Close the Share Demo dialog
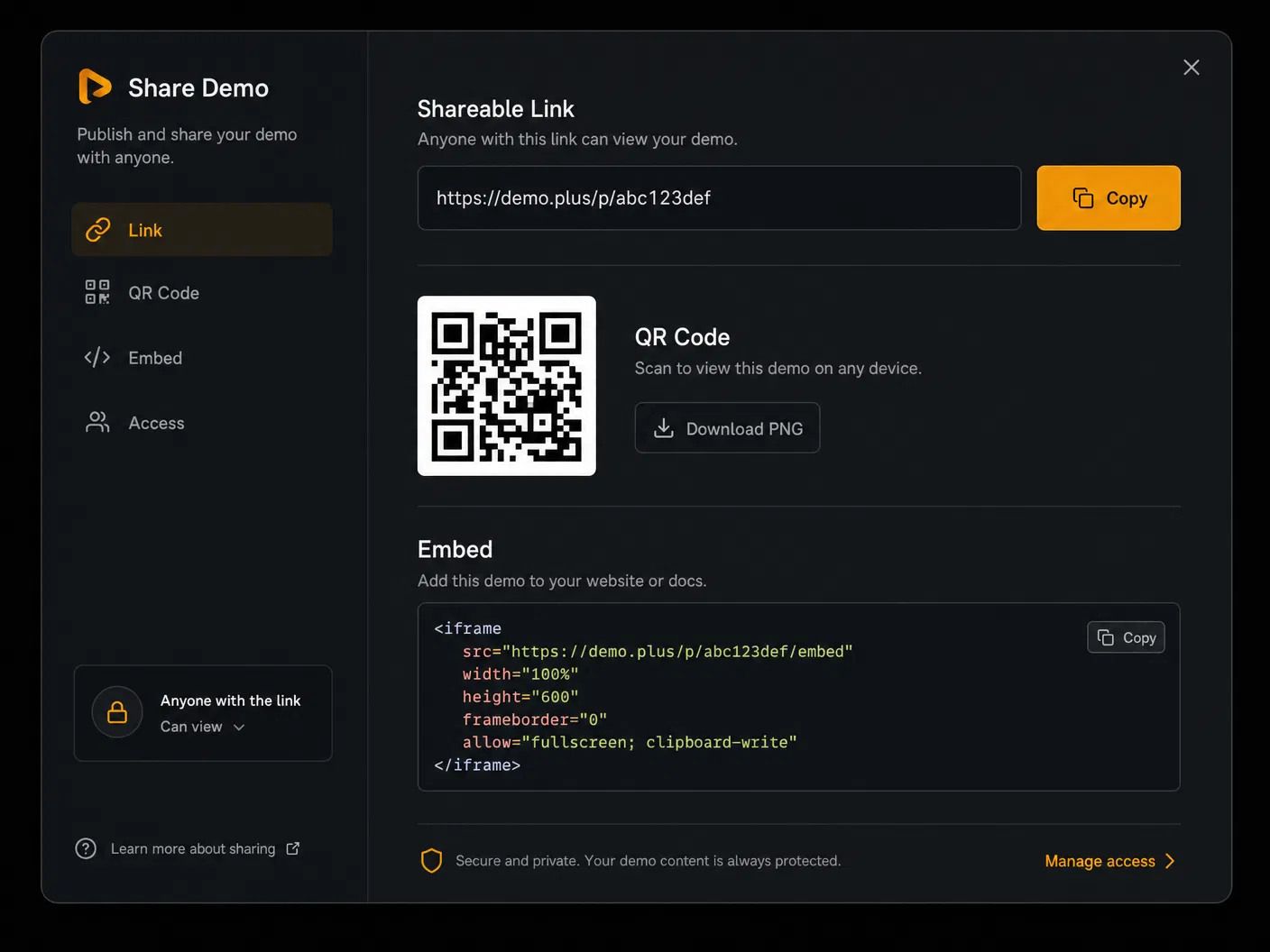This screenshot has width=1270, height=952. (1191, 68)
